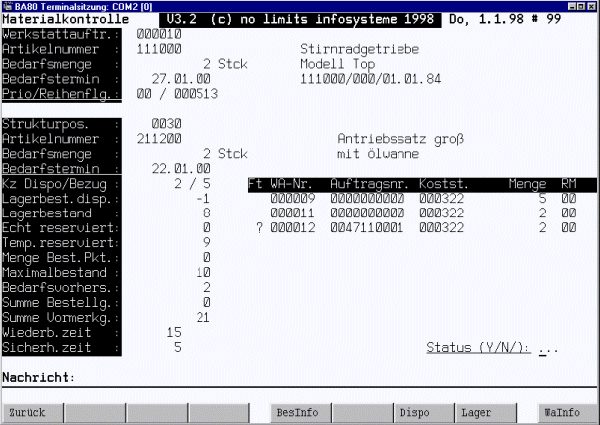This screenshot has height=425, width=600.
Task: Click the Nachricht message line
Action: [300, 377]
